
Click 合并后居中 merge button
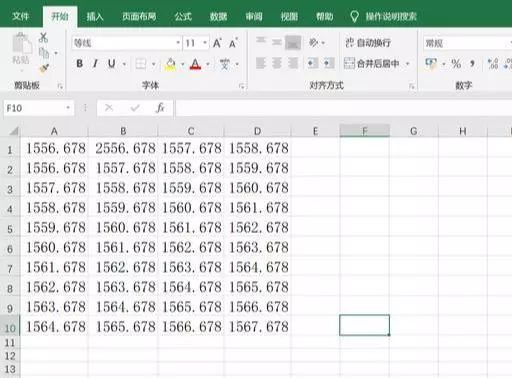pyautogui.click(x=372, y=63)
